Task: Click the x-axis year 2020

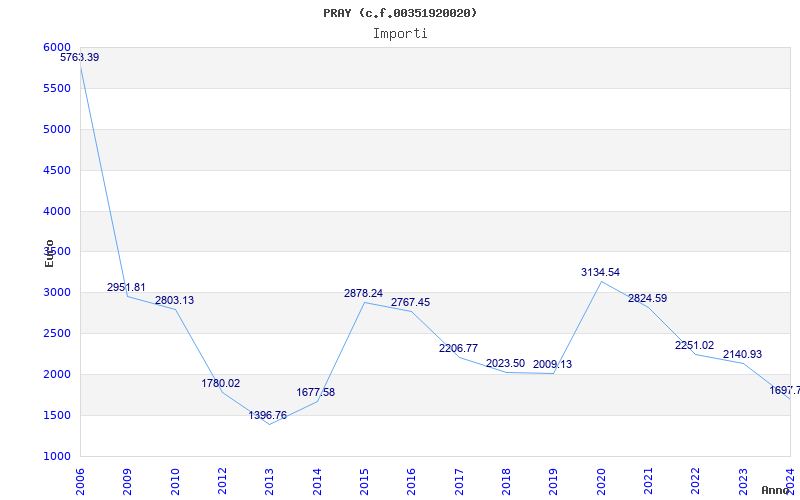Action: [x=601, y=482]
